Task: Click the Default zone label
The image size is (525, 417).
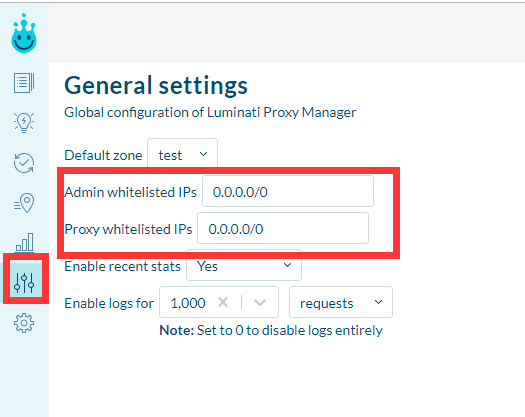Action: point(103,155)
